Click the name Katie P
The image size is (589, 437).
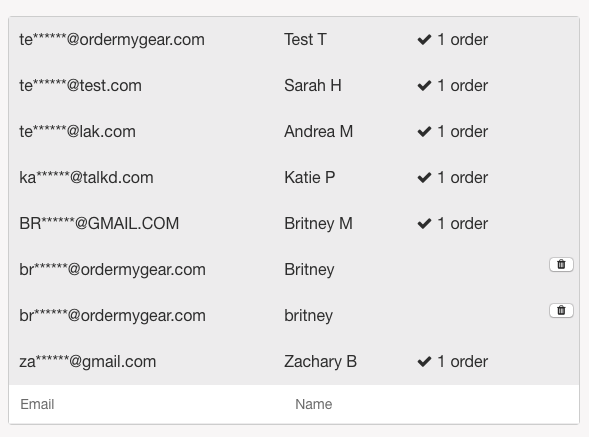(x=310, y=177)
